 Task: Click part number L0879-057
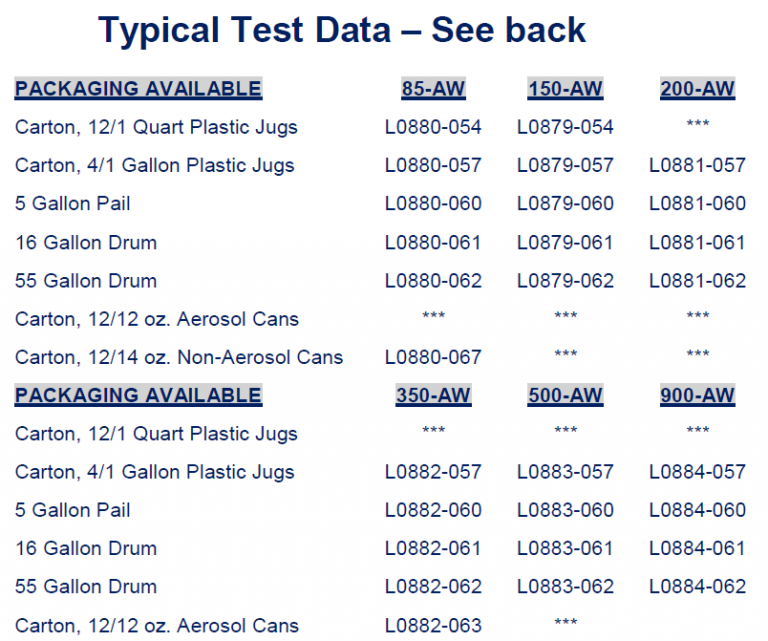(565, 165)
